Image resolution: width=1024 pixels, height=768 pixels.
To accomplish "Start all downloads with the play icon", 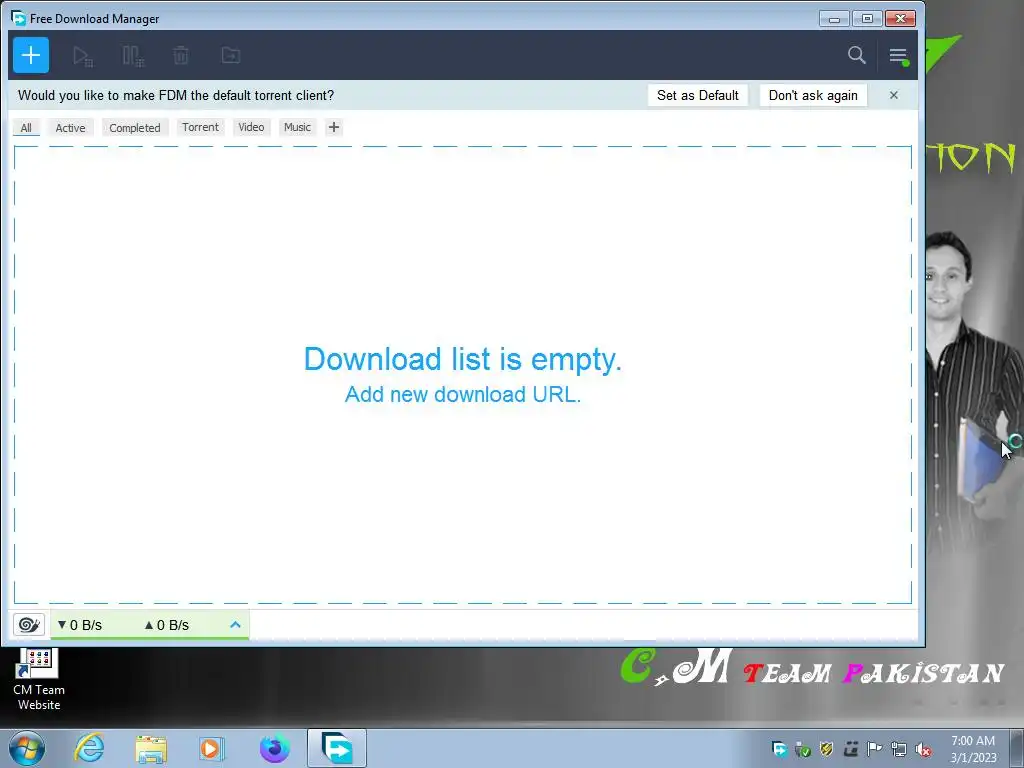I will (x=82, y=56).
